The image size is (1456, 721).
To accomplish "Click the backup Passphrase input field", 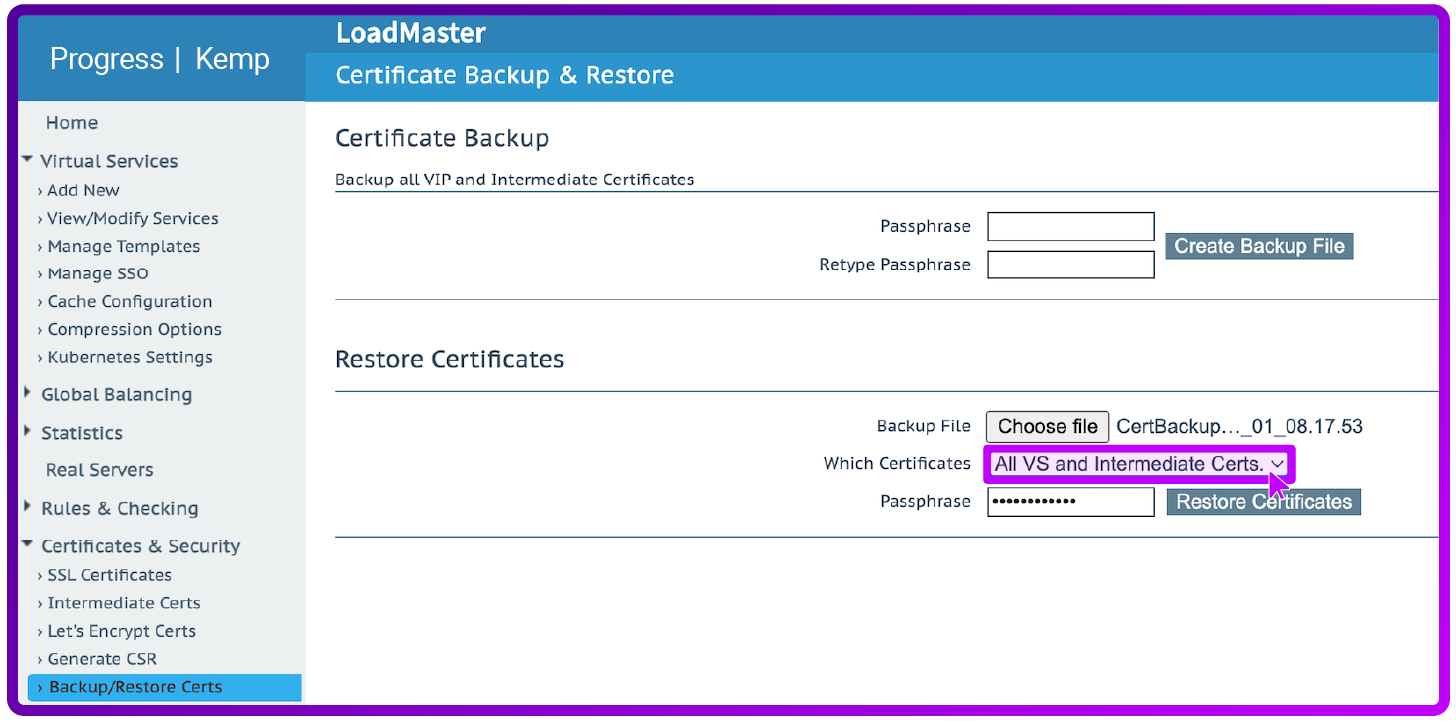I will pyautogui.click(x=1071, y=226).
